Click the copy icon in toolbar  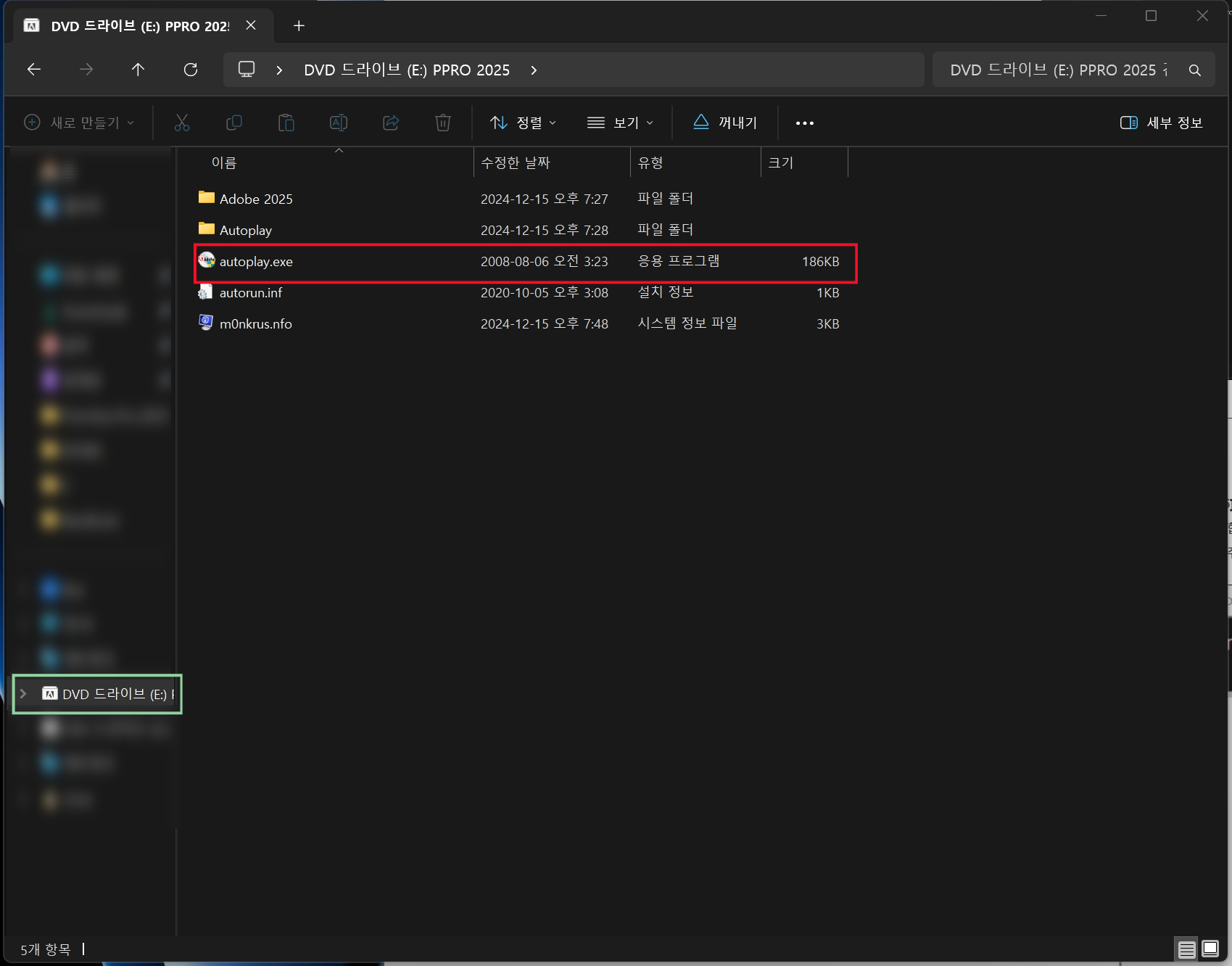(x=234, y=123)
